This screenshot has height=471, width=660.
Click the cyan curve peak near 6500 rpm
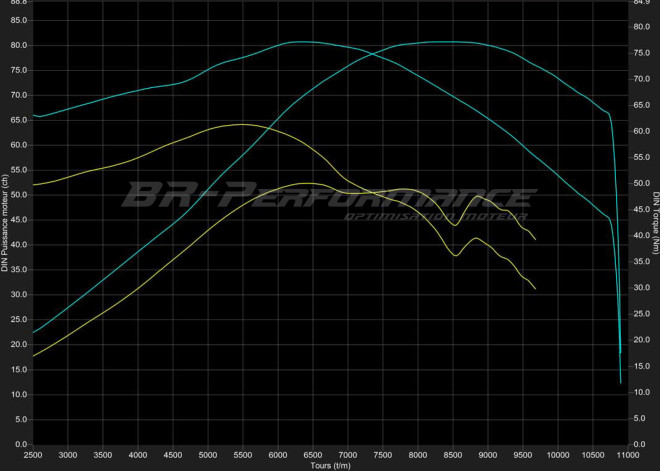pos(300,42)
